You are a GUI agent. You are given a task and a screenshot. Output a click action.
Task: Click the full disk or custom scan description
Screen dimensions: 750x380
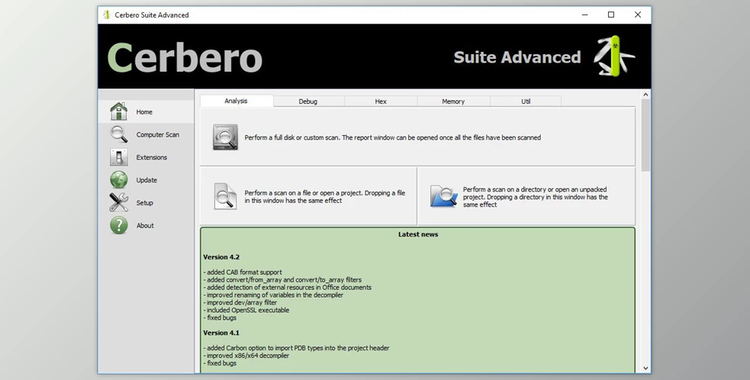(393, 137)
